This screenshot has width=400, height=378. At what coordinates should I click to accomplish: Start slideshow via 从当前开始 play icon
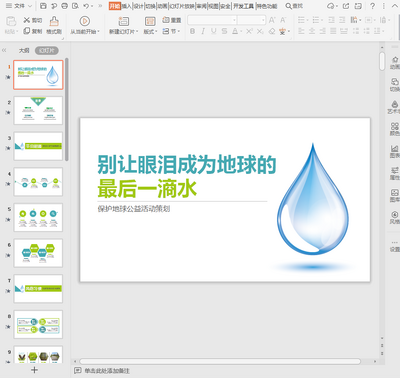point(85,21)
